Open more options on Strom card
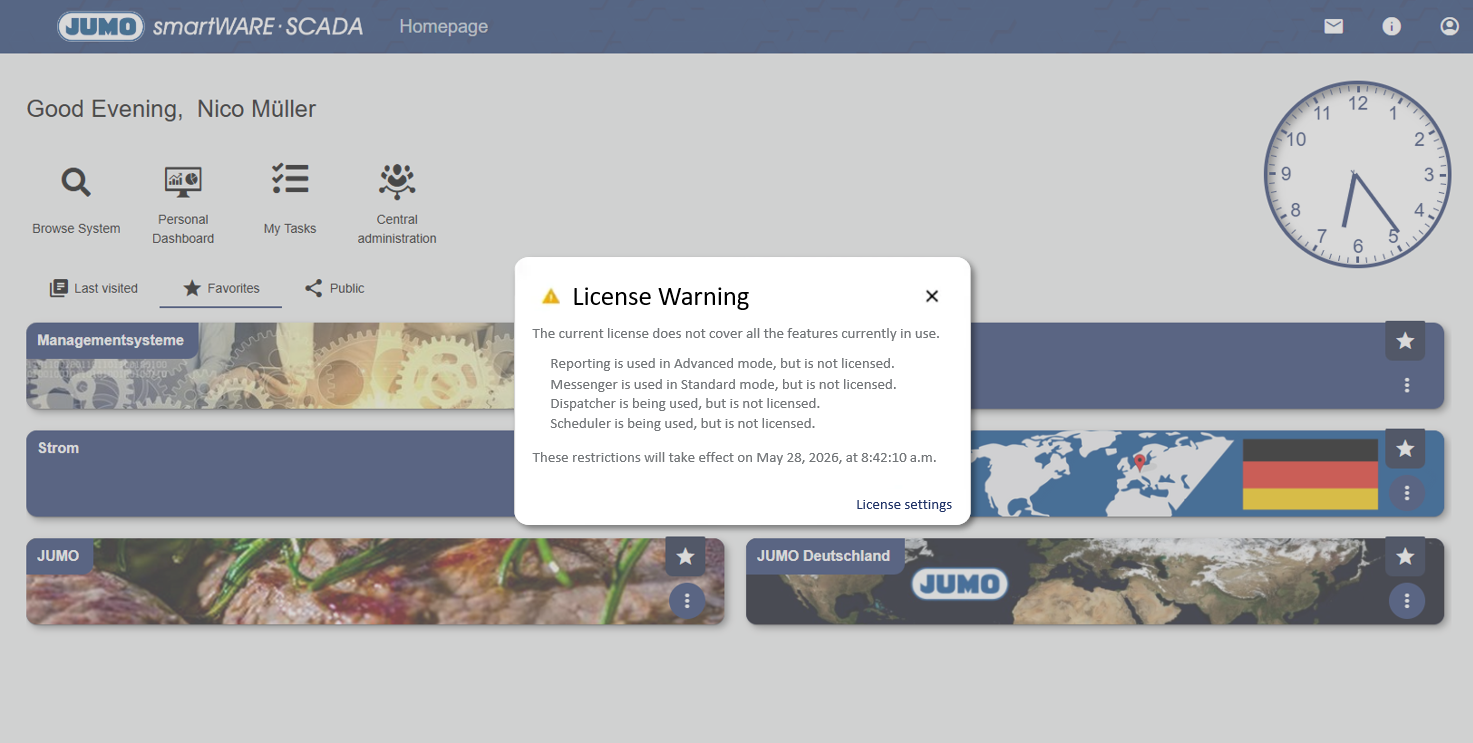Image resolution: width=1473 pixels, height=743 pixels. [1407, 493]
